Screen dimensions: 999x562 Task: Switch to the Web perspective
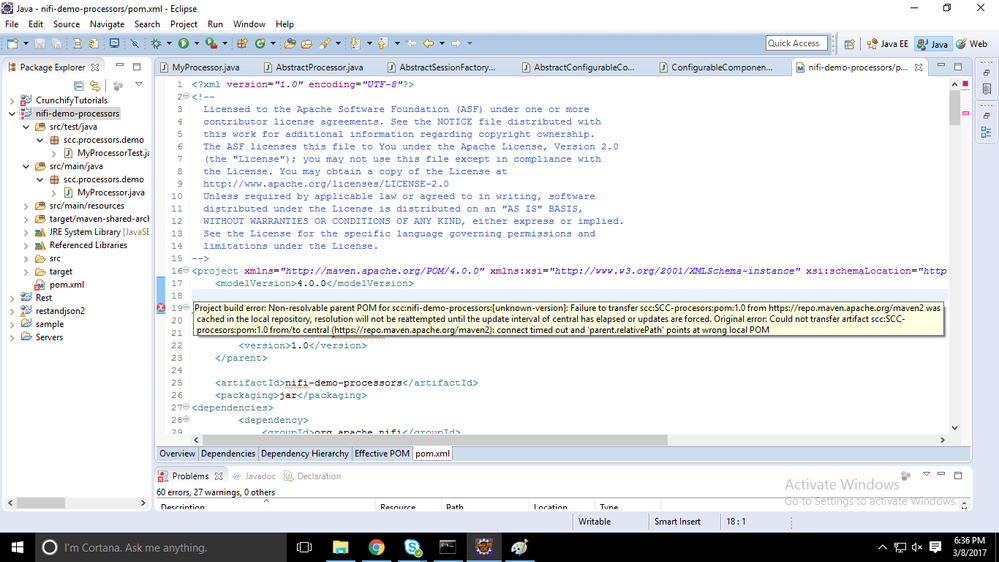pyautogui.click(x=972, y=44)
